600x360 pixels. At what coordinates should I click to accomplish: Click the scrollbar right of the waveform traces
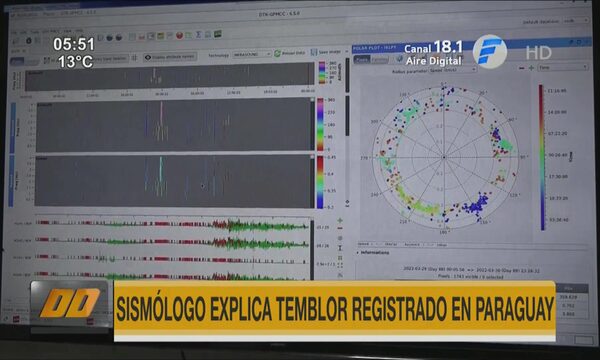click(x=312, y=249)
